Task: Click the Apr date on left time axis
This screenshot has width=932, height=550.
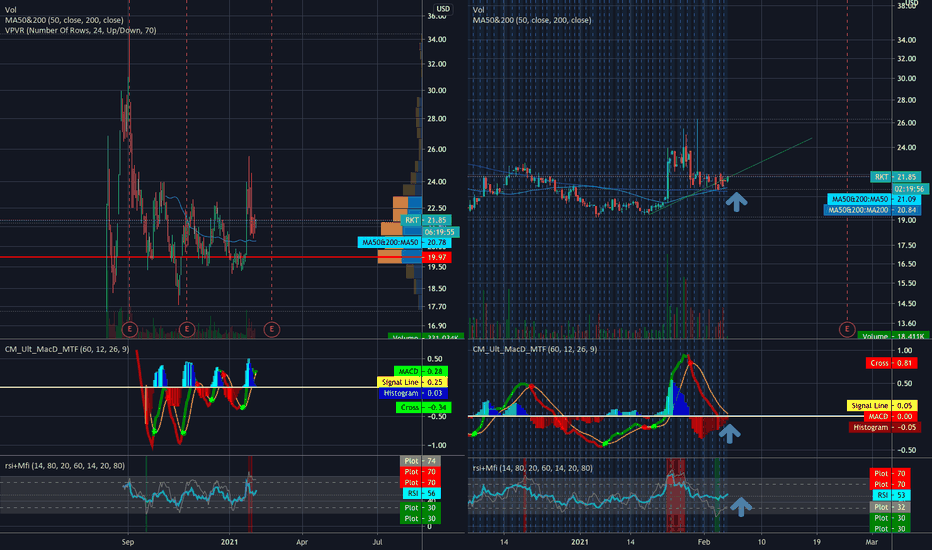Action: pos(302,542)
